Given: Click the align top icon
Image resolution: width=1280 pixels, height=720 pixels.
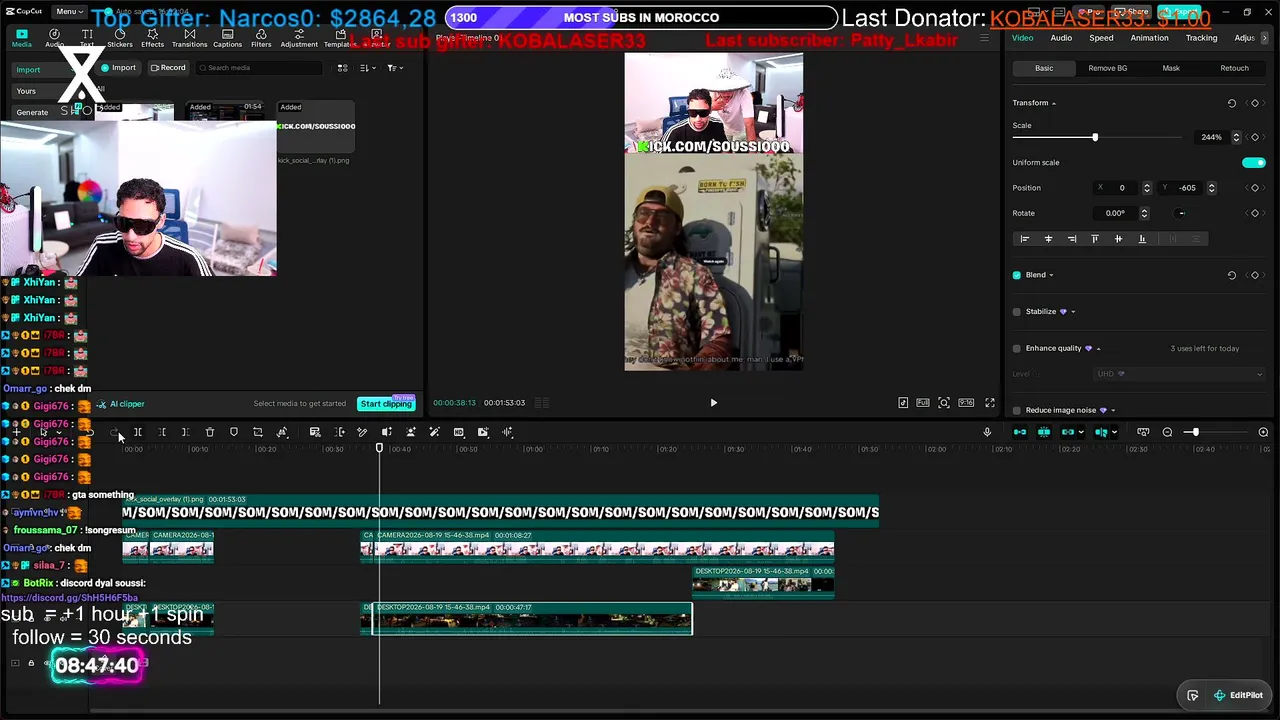Looking at the screenshot, I should click(1095, 239).
